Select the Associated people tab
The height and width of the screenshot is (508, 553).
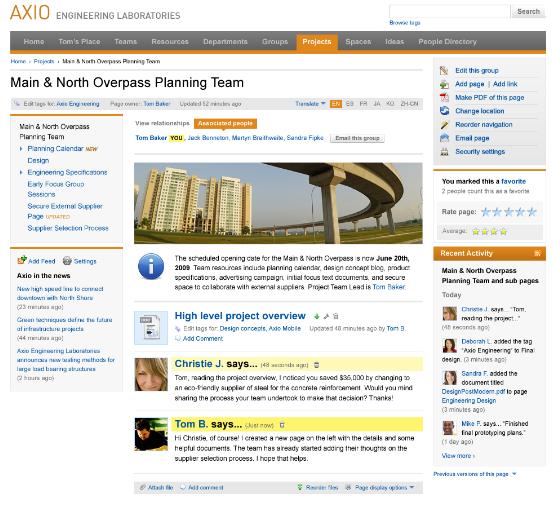(x=225, y=123)
